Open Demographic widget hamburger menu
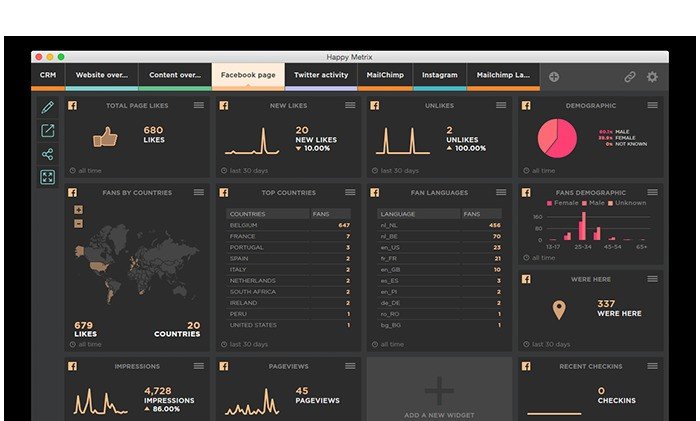 [x=652, y=105]
